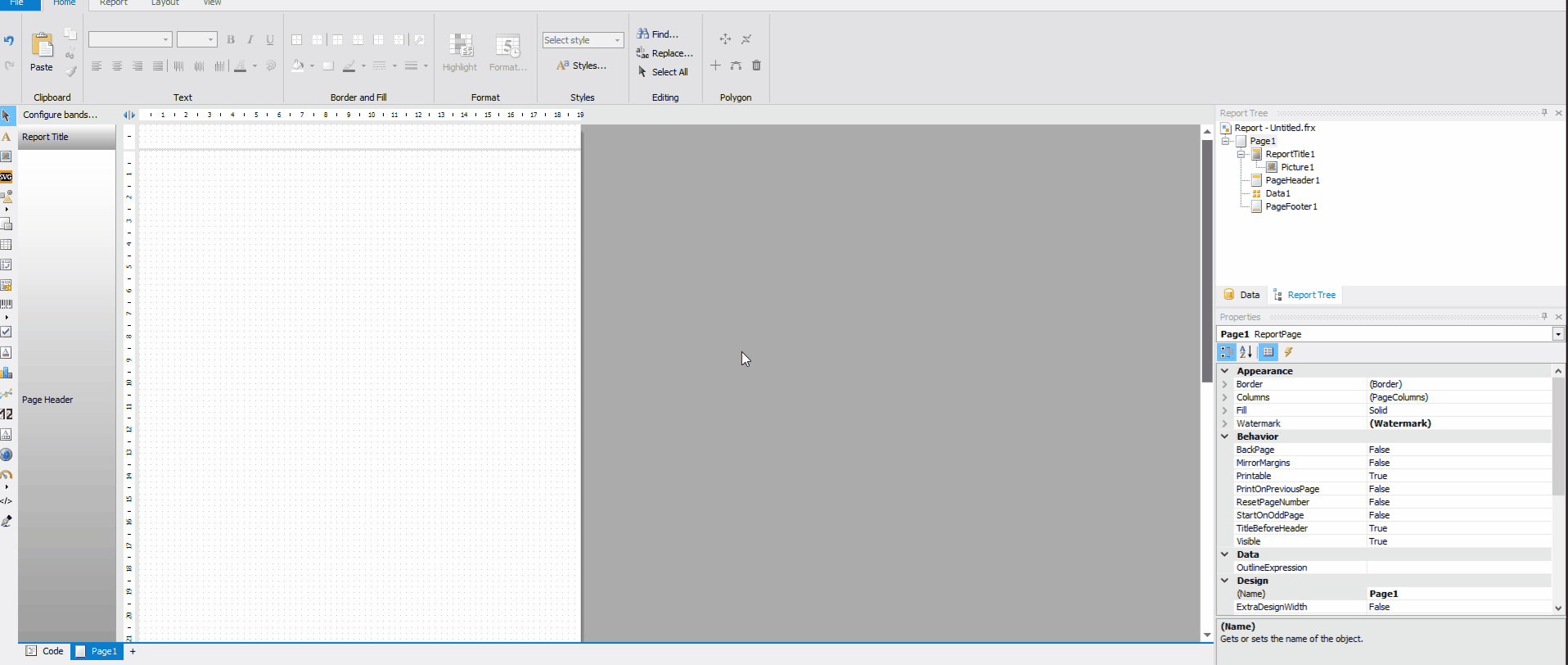This screenshot has width=1568, height=665.
Task: Click the text color swatch
Action: [x=240, y=66]
